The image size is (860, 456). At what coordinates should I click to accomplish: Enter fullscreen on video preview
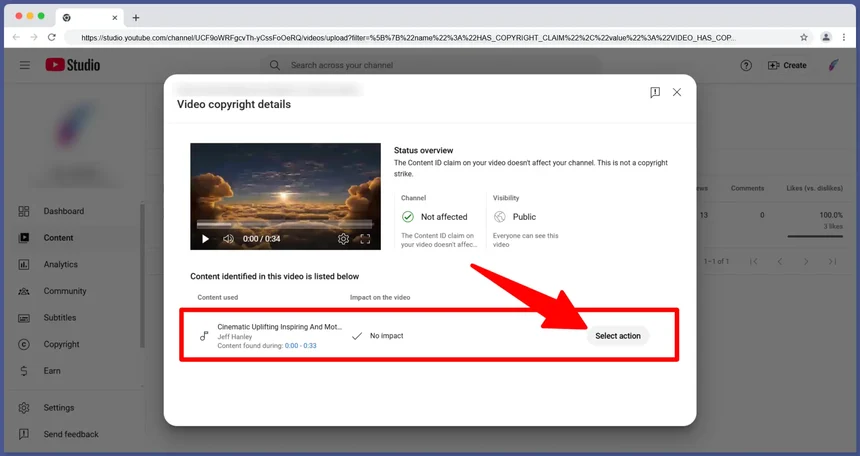pyautogui.click(x=365, y=239)
